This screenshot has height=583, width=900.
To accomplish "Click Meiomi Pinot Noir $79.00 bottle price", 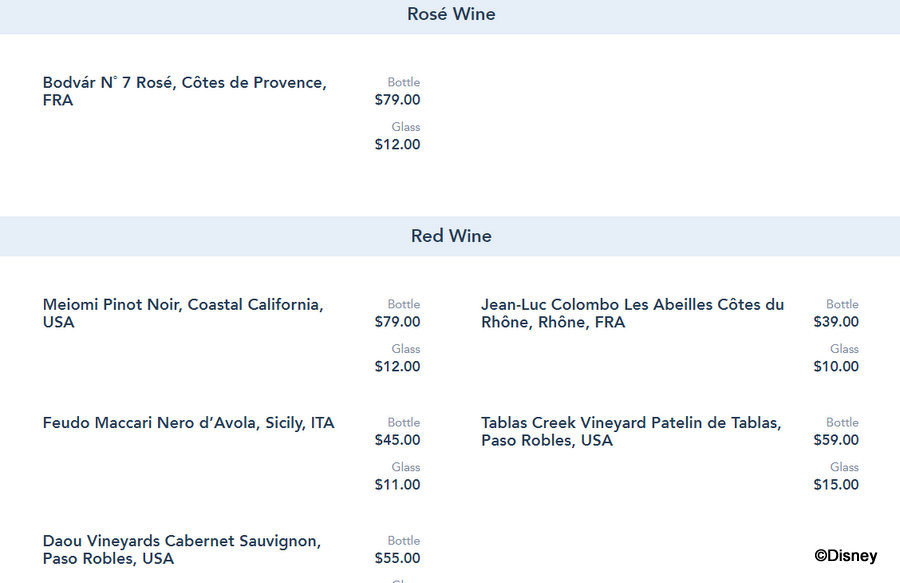I will [397, 322].
